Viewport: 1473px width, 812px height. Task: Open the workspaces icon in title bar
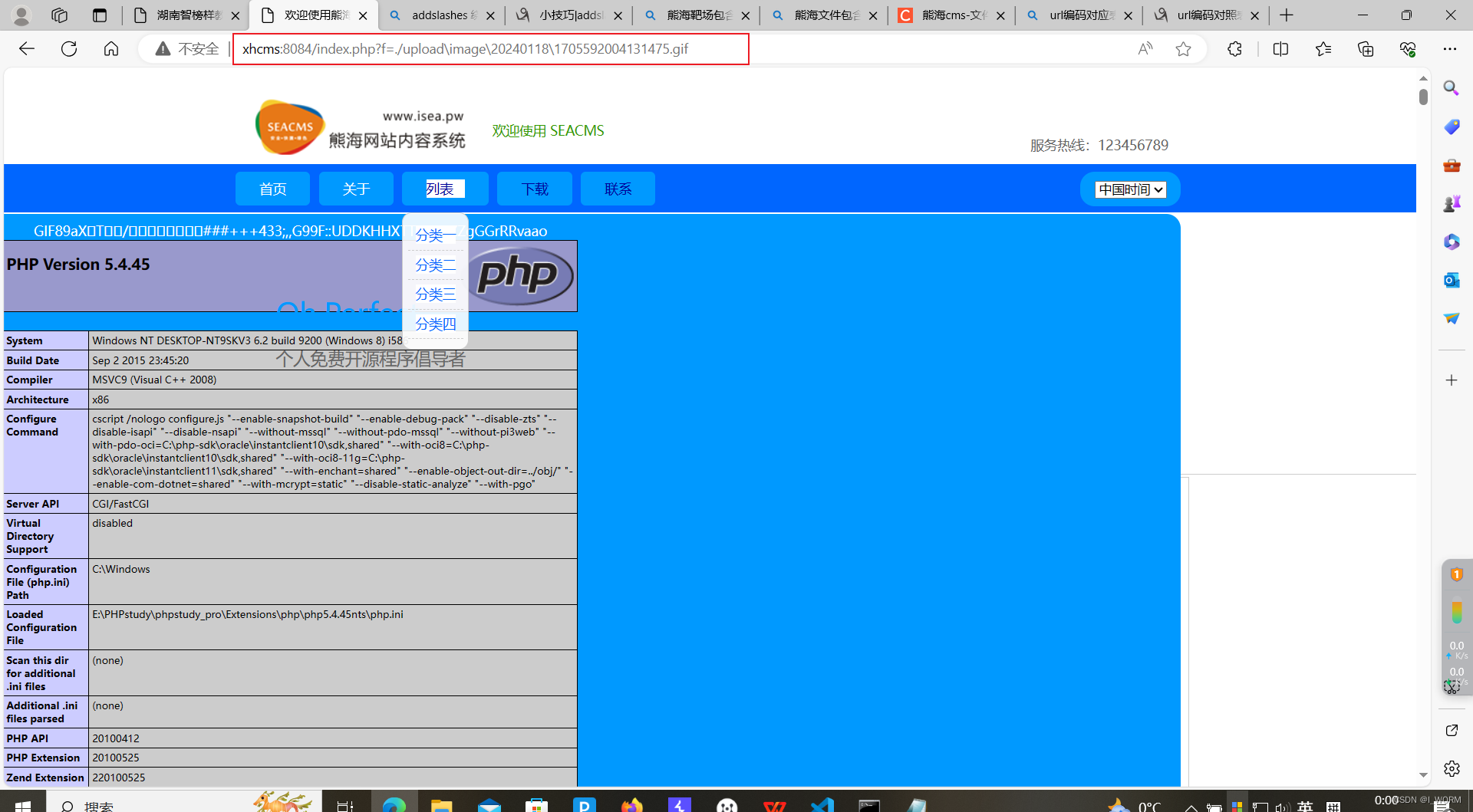click(59, 15)
